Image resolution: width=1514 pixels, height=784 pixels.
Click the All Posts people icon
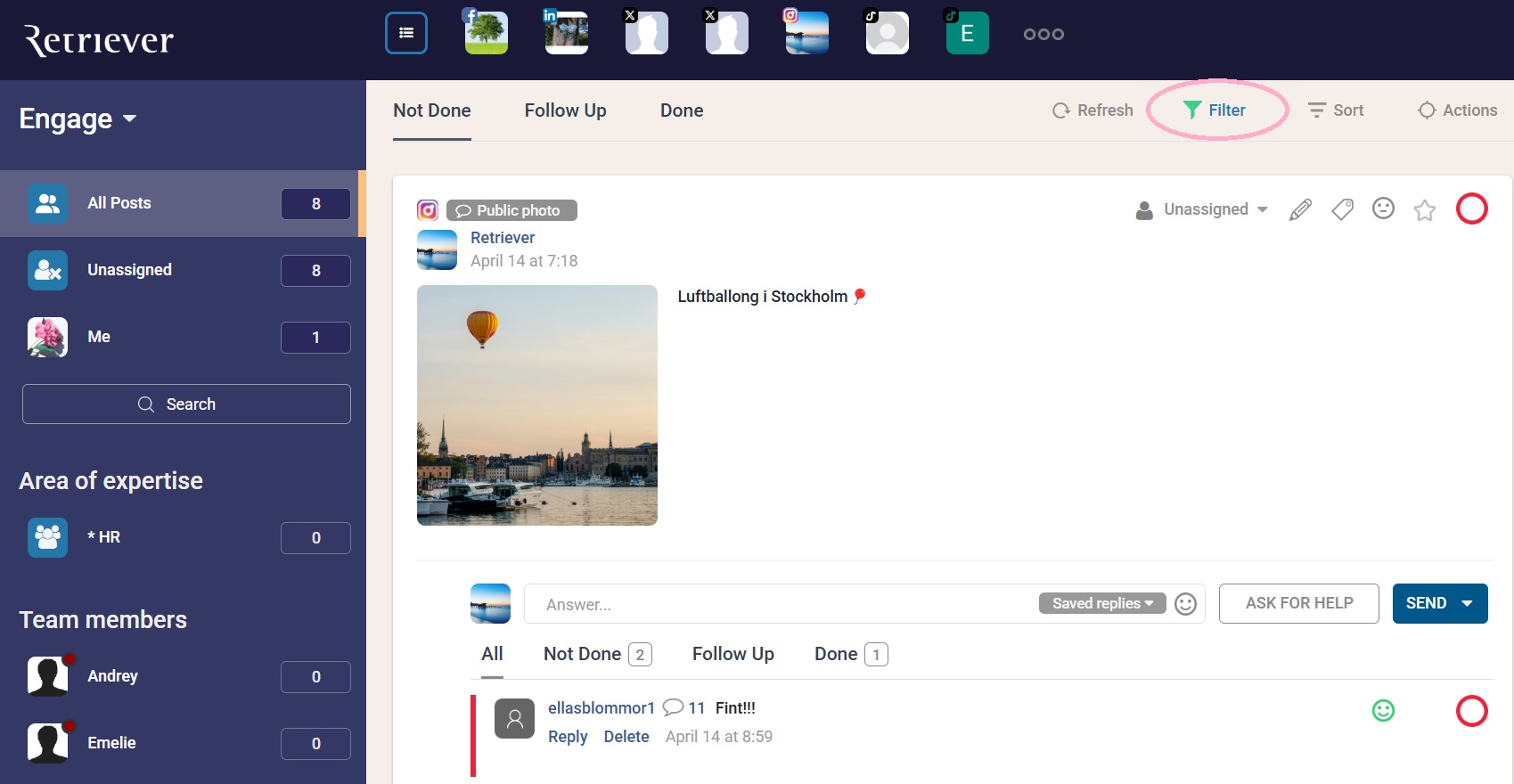coord(47,203)
